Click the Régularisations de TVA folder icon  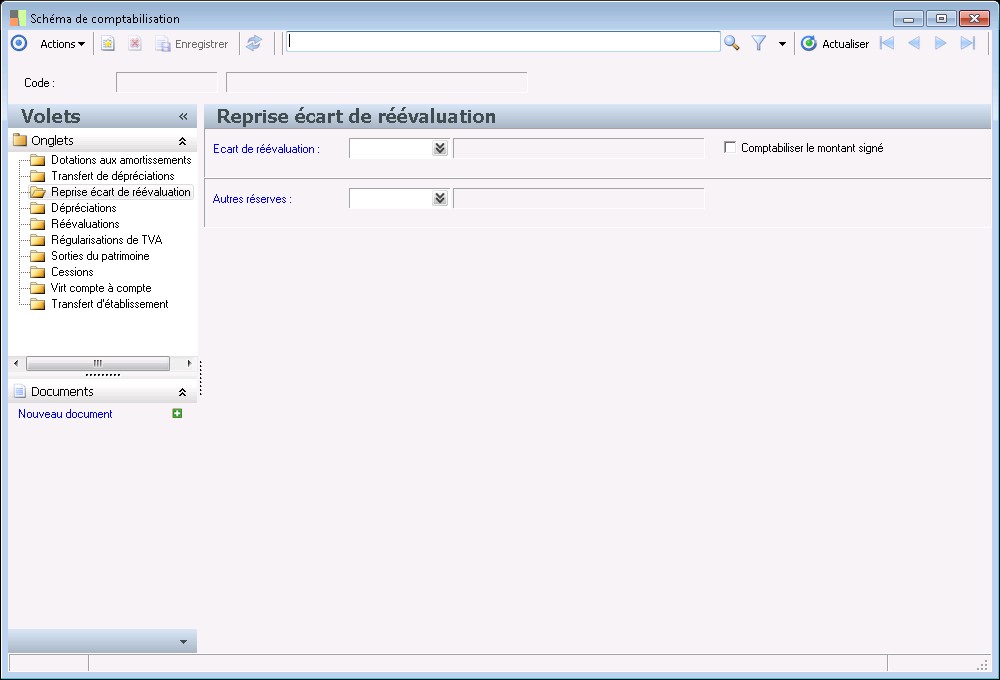[x=38, y=240]
